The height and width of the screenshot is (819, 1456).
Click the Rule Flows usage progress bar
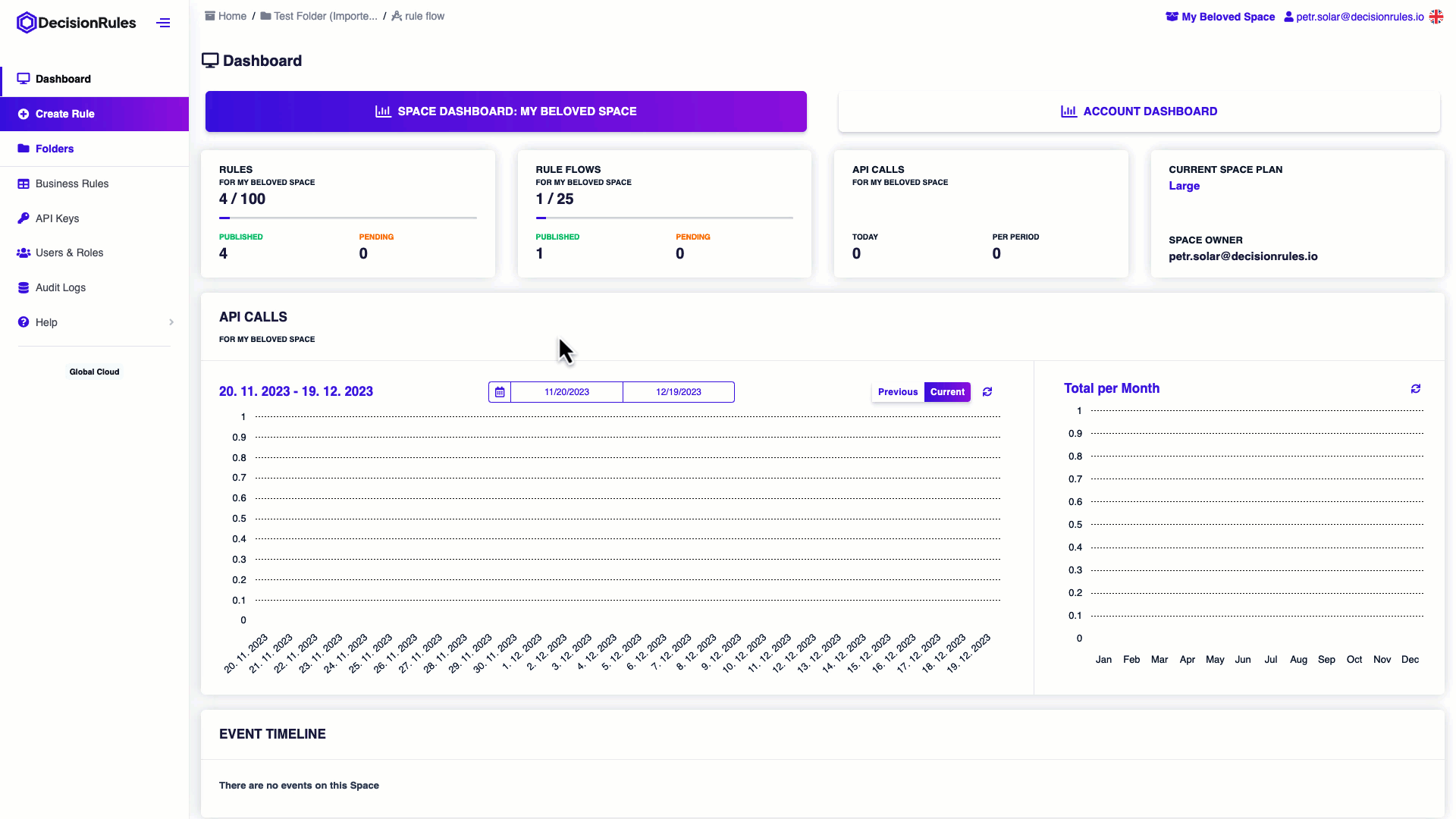(664, 218)
